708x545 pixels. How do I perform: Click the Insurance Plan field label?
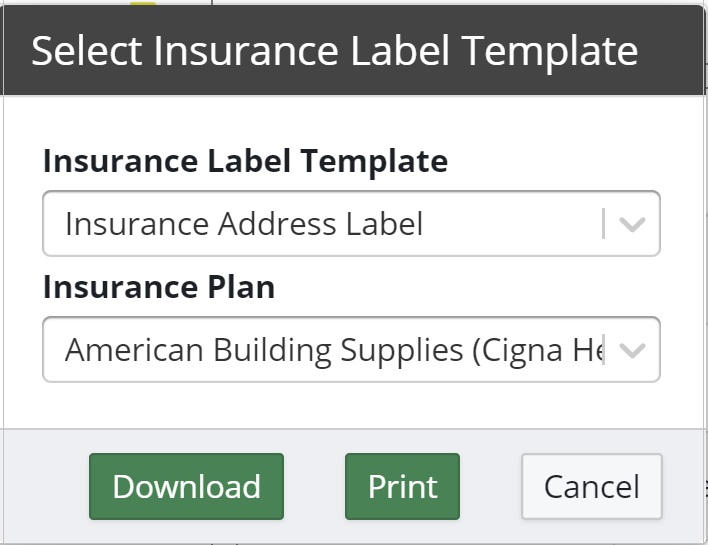(158, 288)
